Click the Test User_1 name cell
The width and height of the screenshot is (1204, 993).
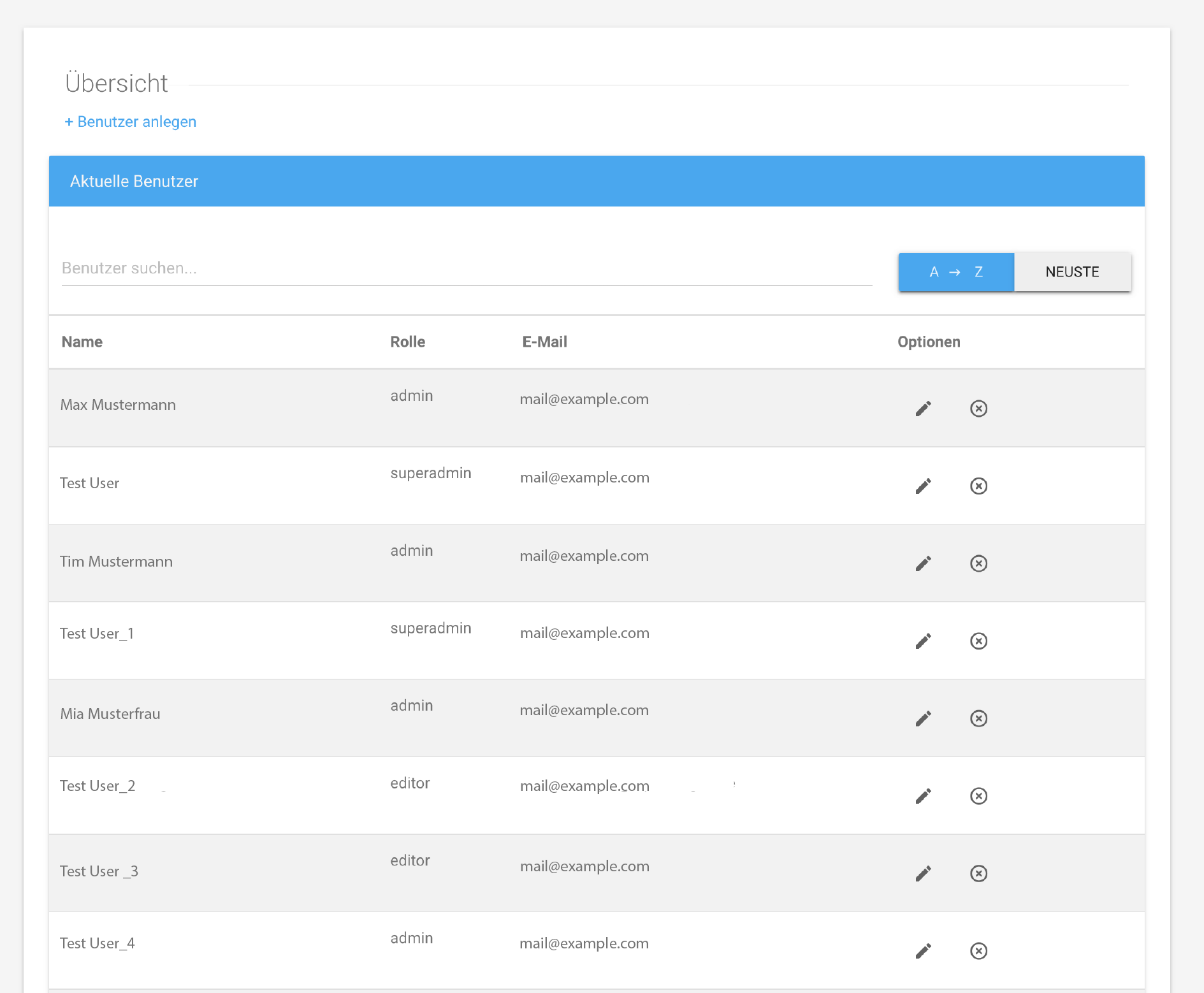[97, 634]
